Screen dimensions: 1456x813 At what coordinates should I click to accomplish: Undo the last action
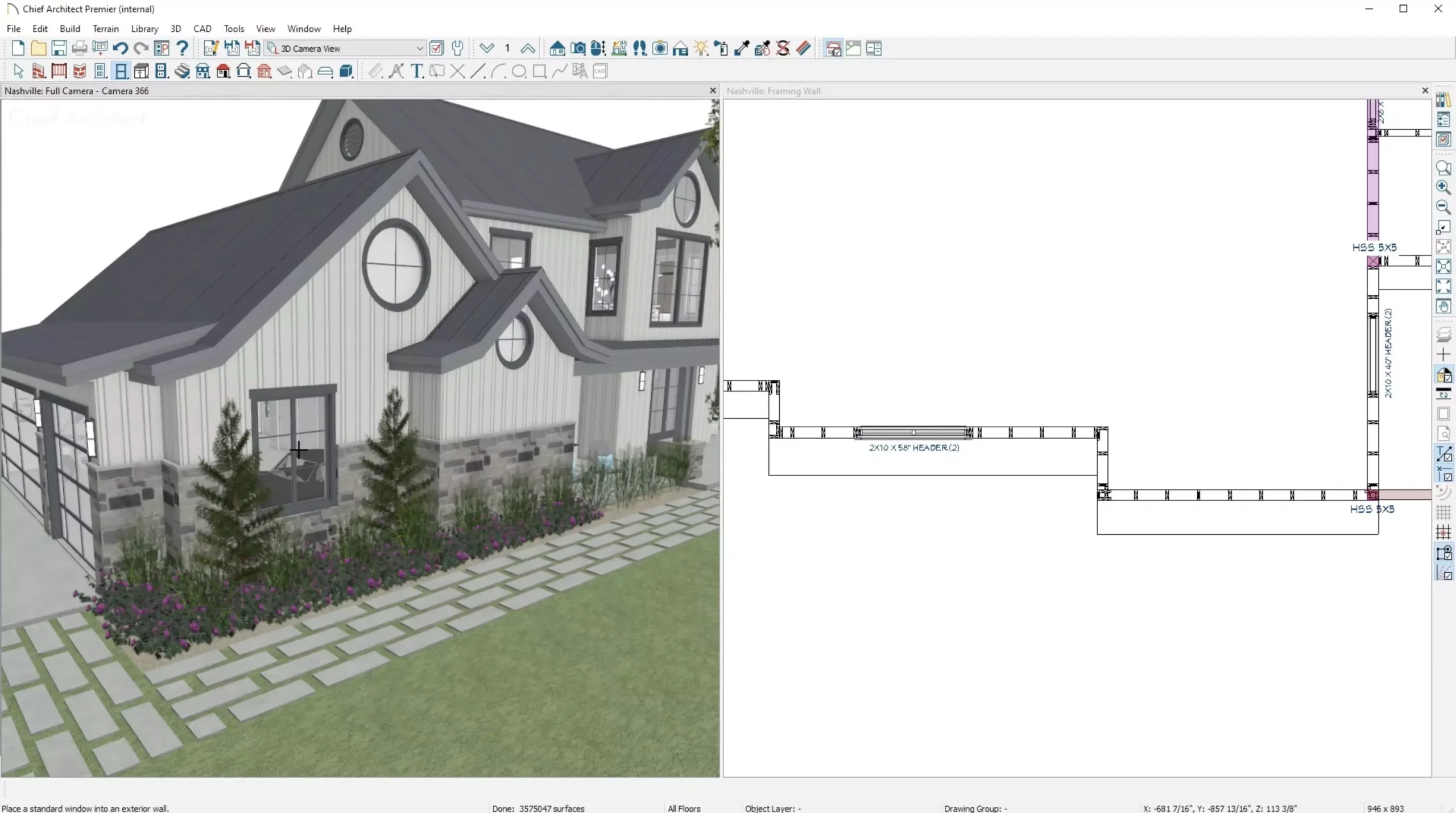point(120,48)
